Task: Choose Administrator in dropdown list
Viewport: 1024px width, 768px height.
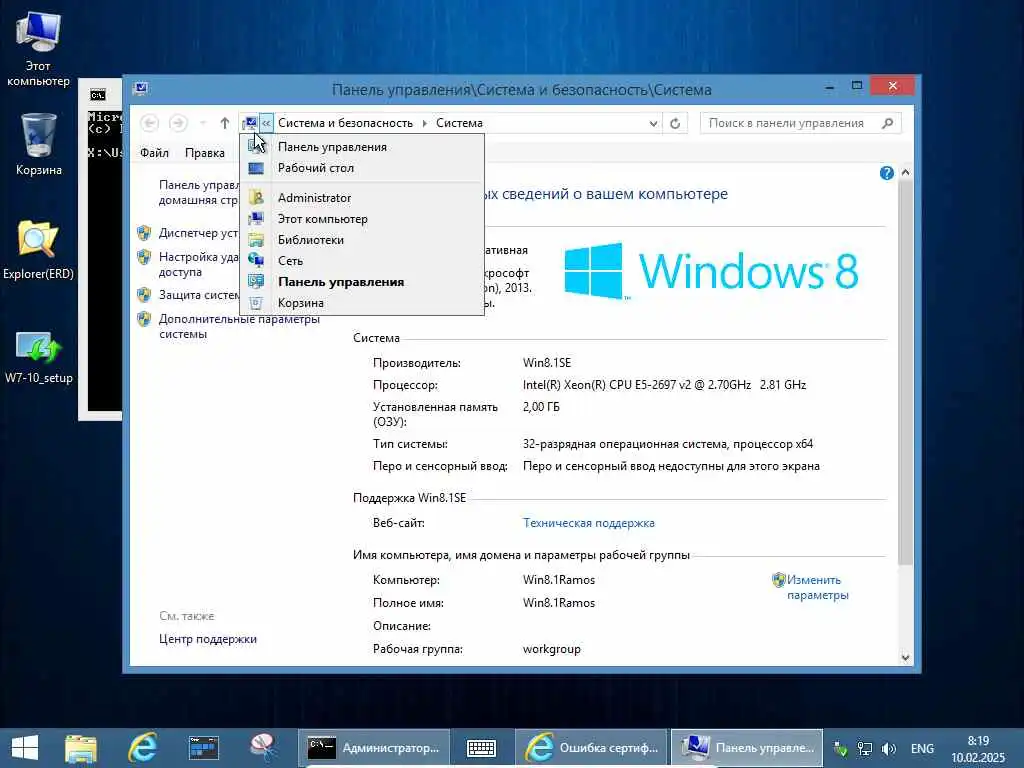Action: (362, 198)
